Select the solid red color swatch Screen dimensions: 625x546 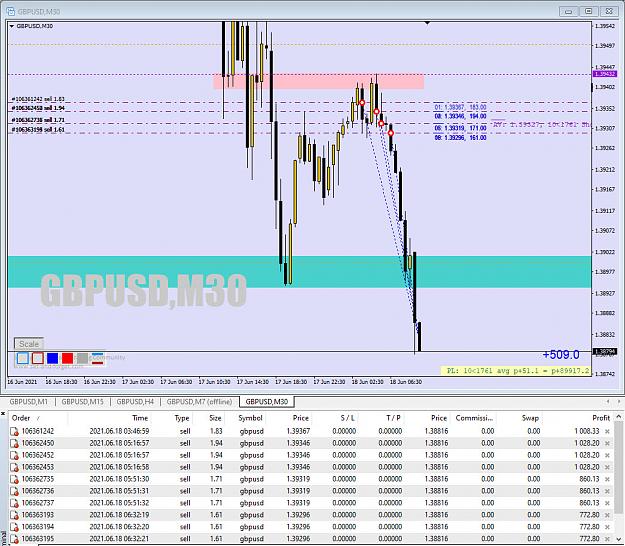67,358
